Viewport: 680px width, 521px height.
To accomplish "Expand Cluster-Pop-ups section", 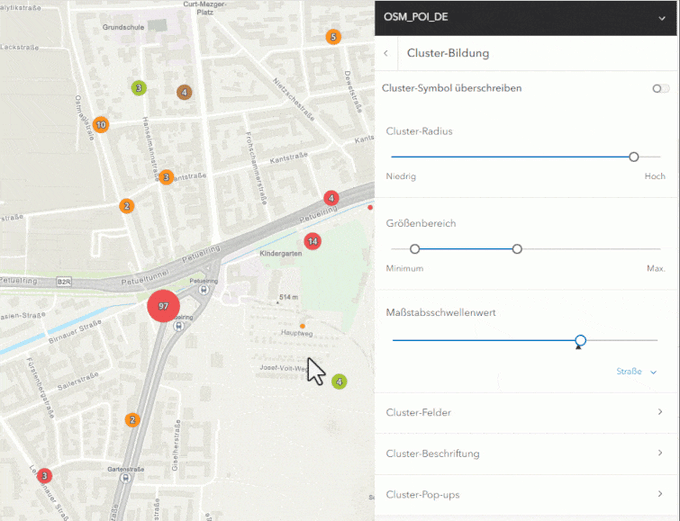I will pyautogui.click(x=526, y=495).
